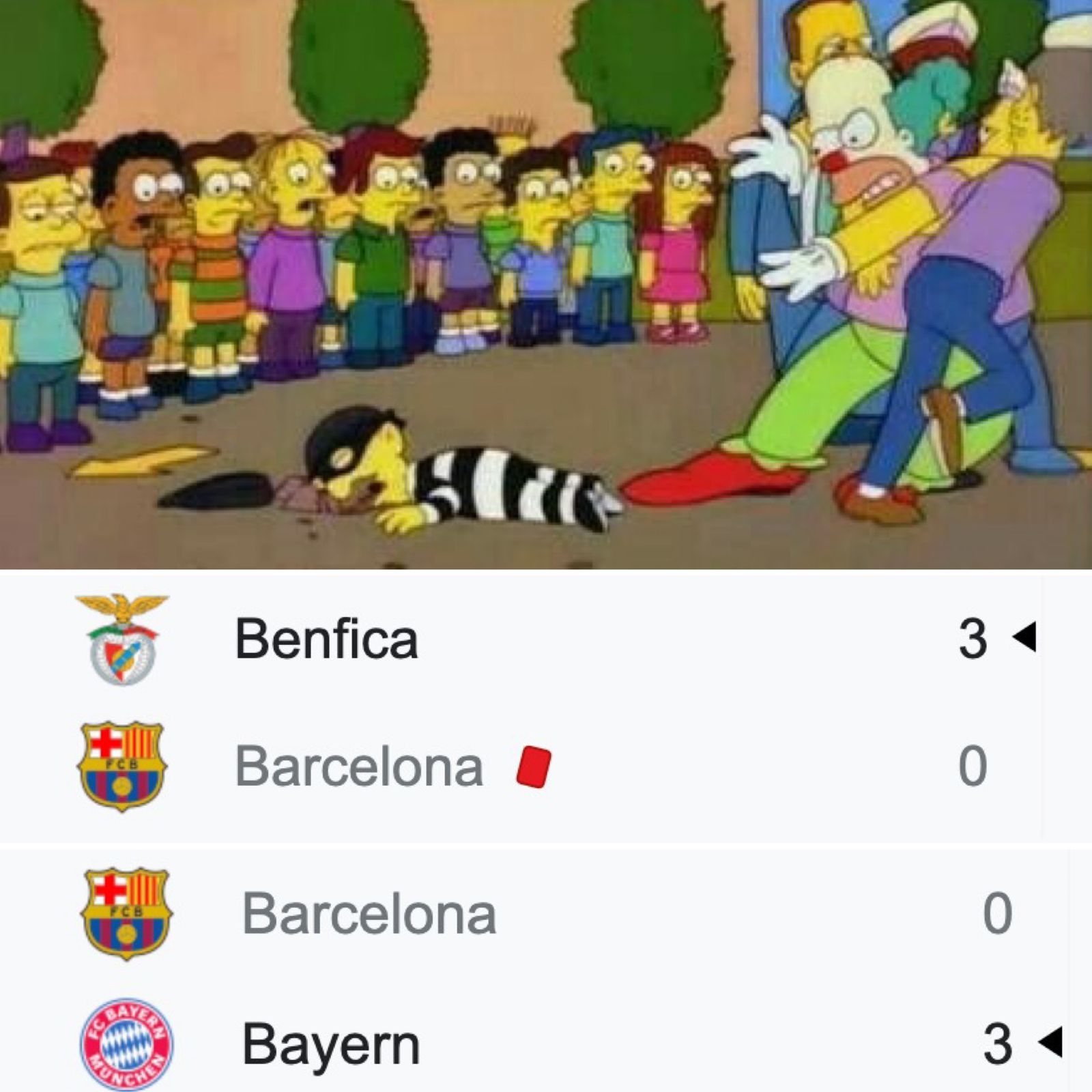The height and width of the screenshot is (1092, 1092).
Task: Click the Benfica club crest
Action: [122, 640]
